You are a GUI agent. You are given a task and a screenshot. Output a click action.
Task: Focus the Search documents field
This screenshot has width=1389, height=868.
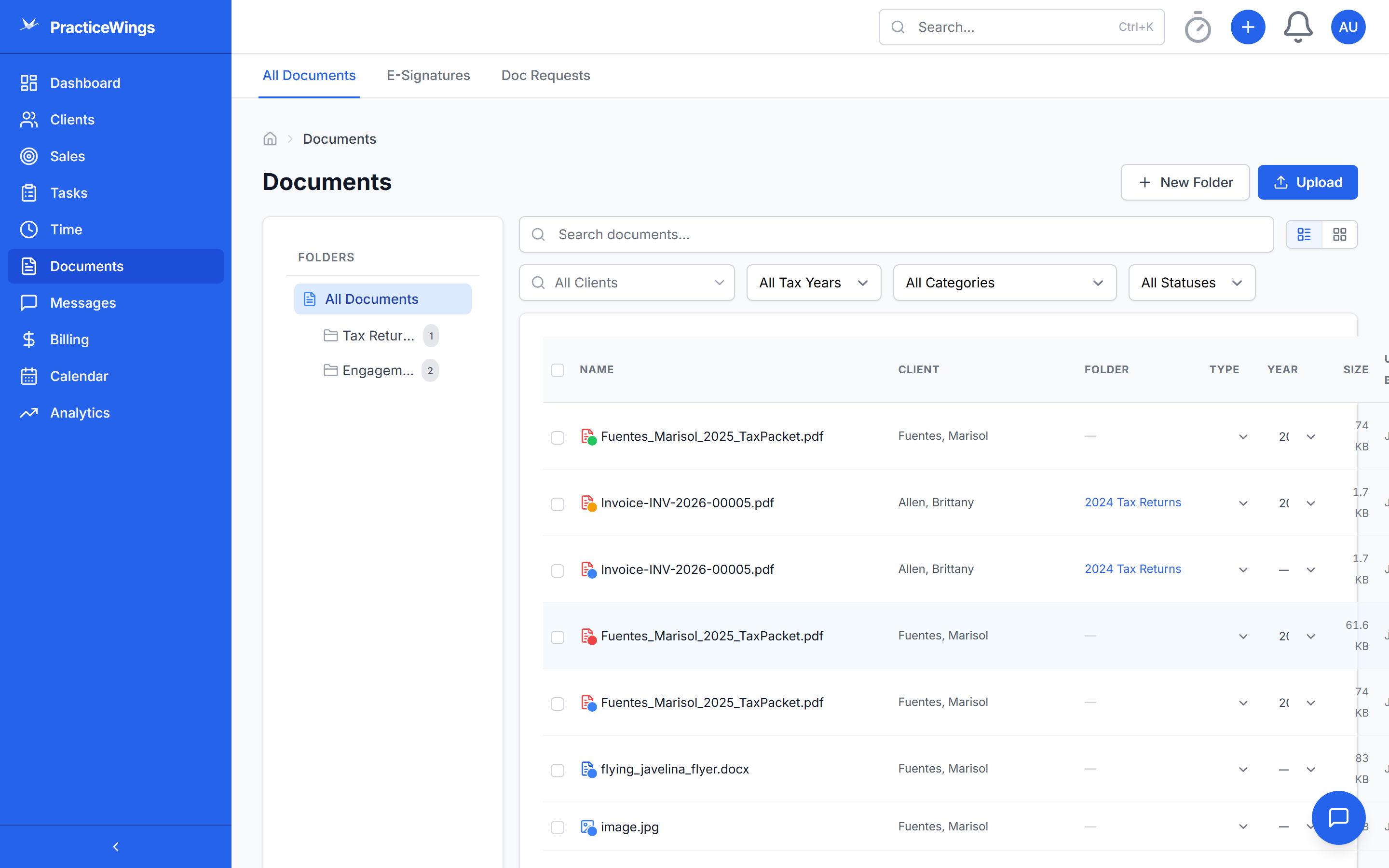[896, 234]
